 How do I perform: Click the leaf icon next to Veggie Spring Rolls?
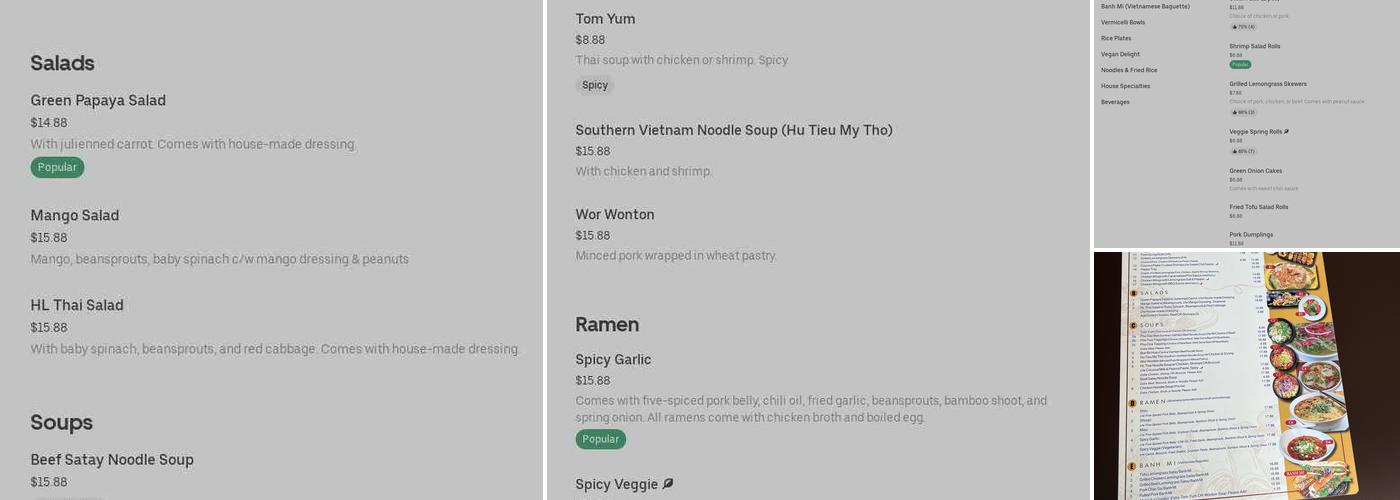tap(1286, 132)
